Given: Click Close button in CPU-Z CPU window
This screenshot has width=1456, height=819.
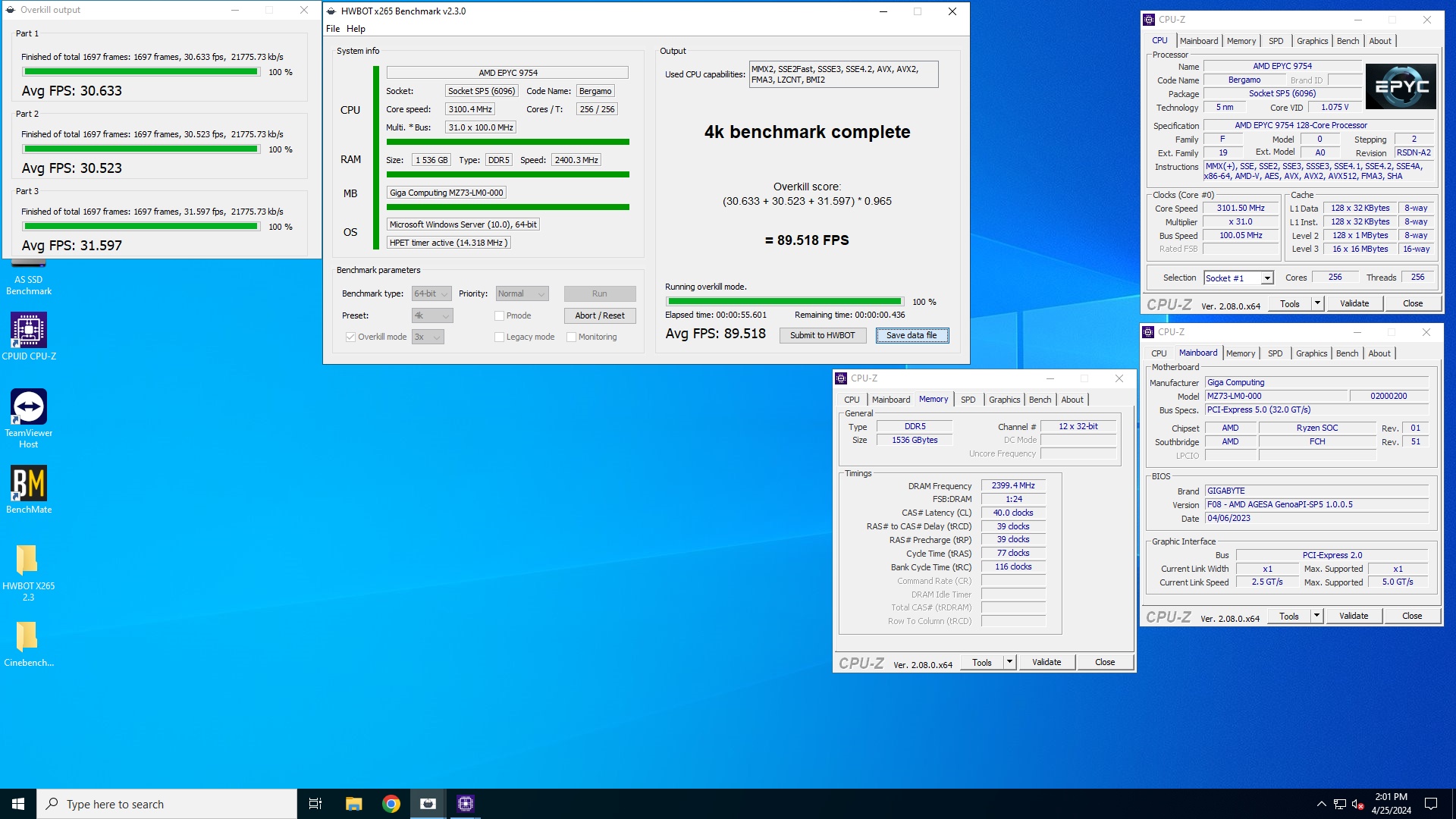Looking at the screenshot, I should click(1413, 303).
